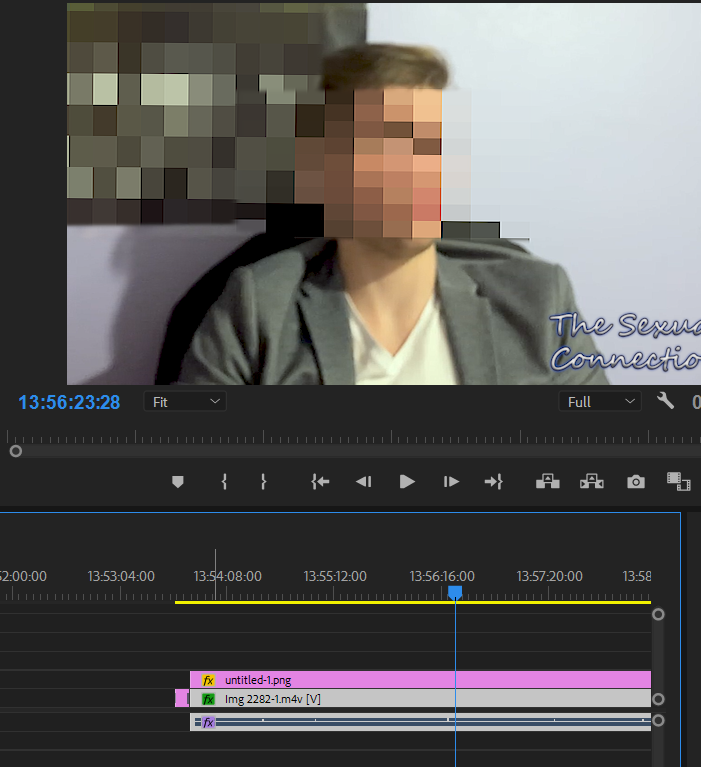Click the monitor scrubber bar circle handle

pos(16,451)
